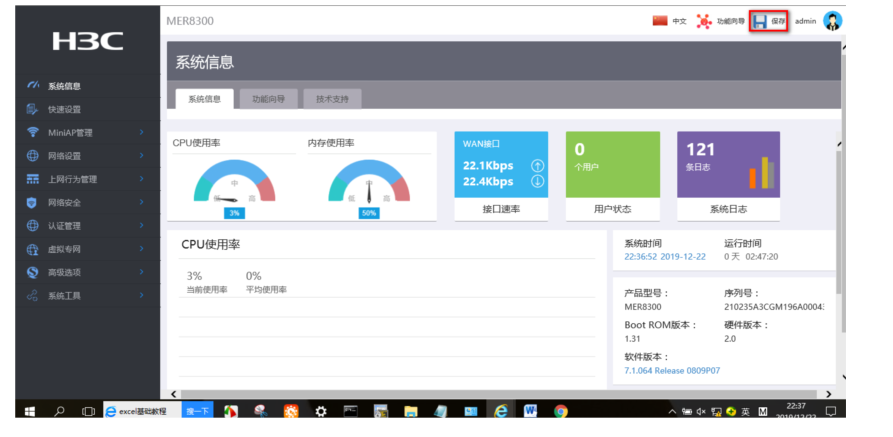Click the WAN download arrow icon
Image resolution: width=893 pixels, height=437 pixels.
(538, 181)
